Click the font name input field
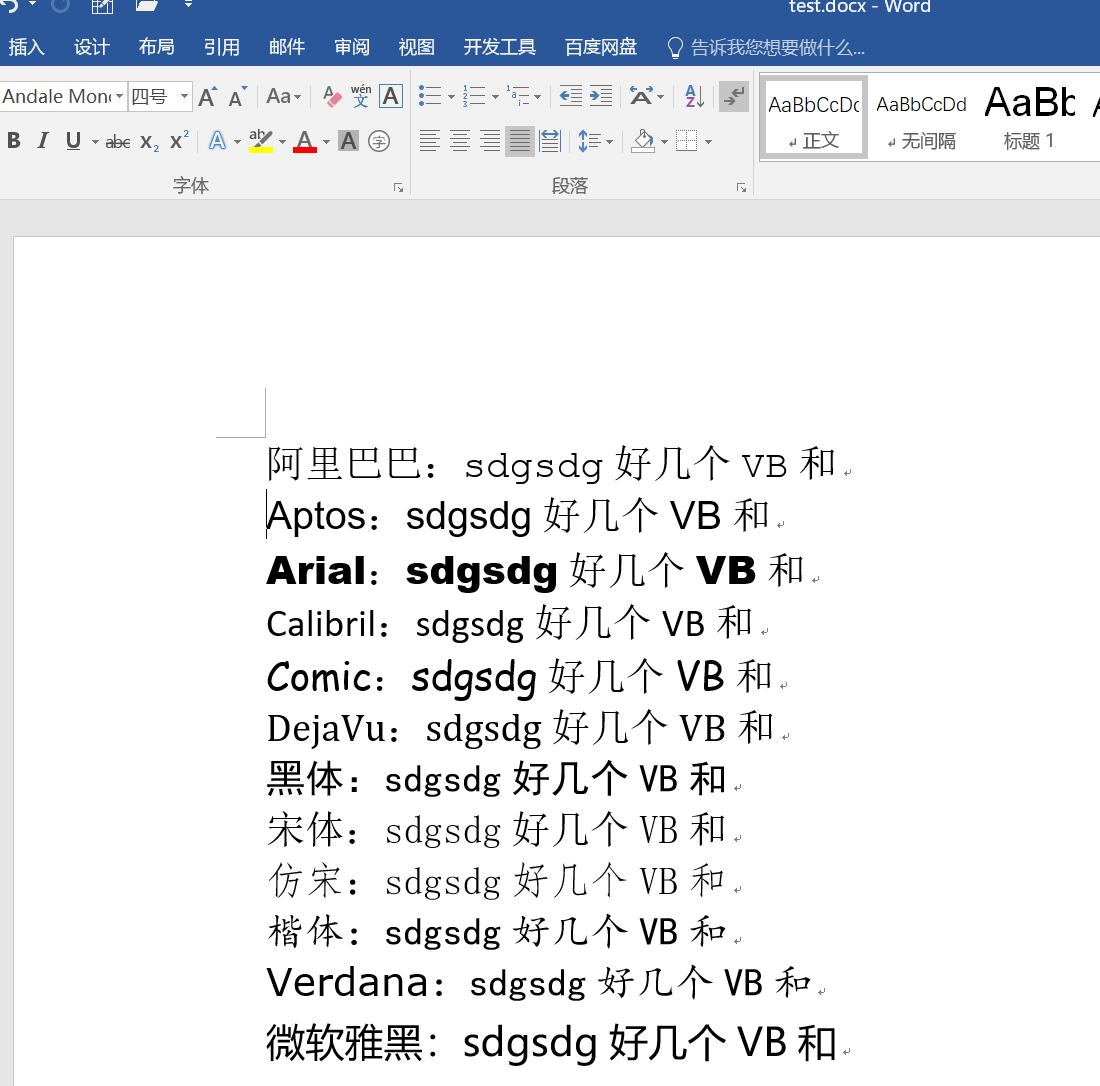Screen dimensions: 1100x1086 click(57, 96)
